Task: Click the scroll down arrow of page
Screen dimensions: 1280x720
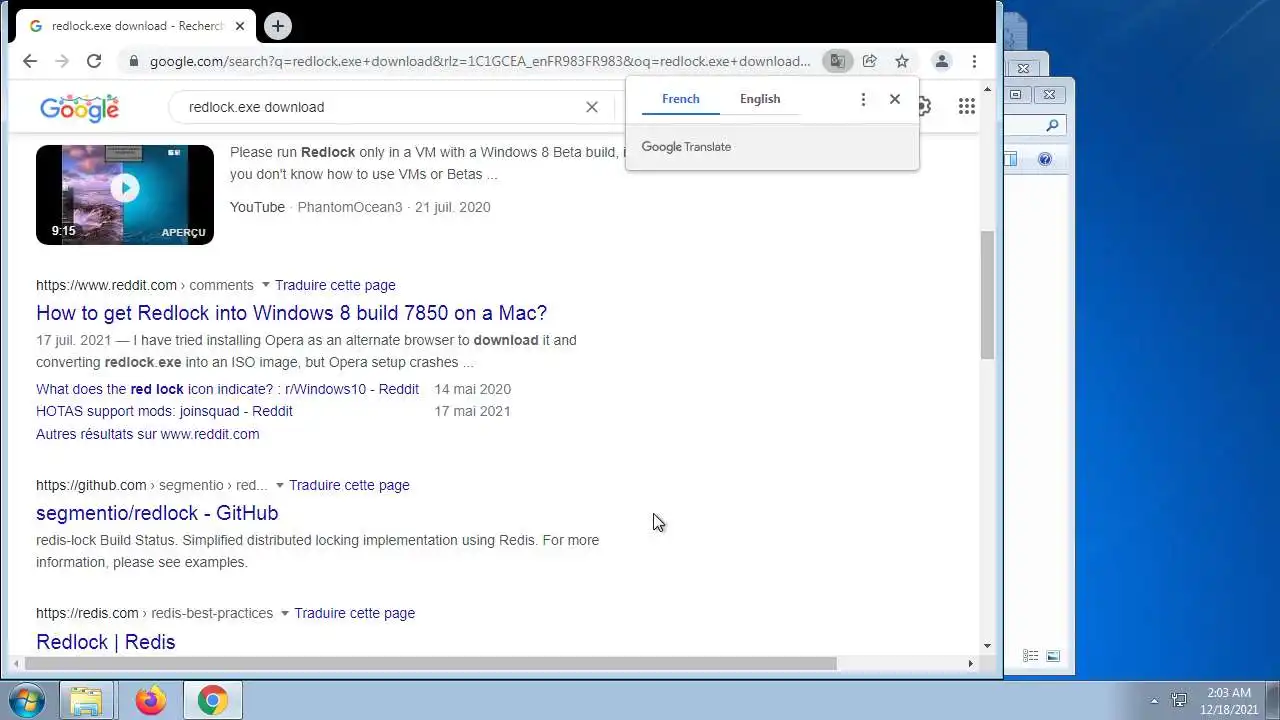Action: click(987, 646)
